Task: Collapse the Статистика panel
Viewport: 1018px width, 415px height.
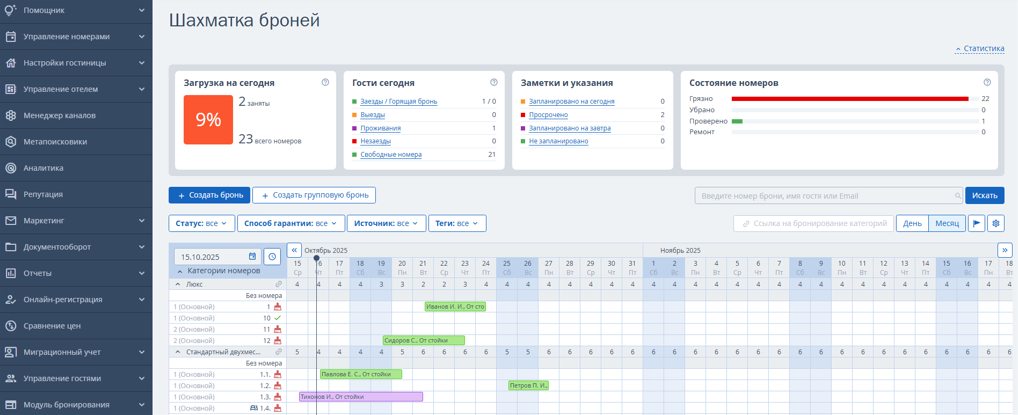Action: pyautogui.click(x=979, y=48)
